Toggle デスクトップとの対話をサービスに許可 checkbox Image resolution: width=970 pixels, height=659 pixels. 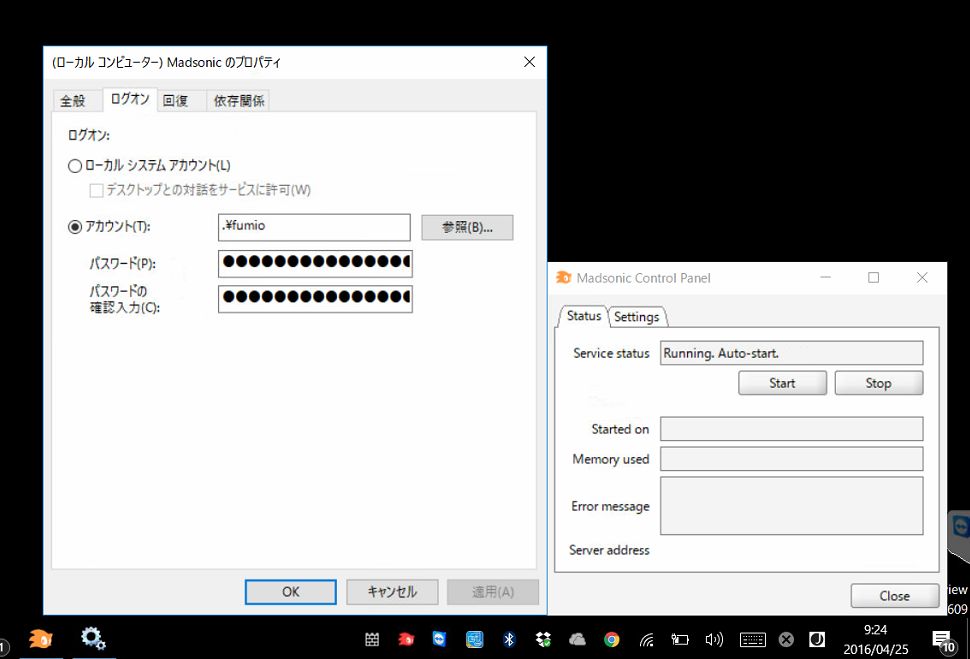point(97,190)
